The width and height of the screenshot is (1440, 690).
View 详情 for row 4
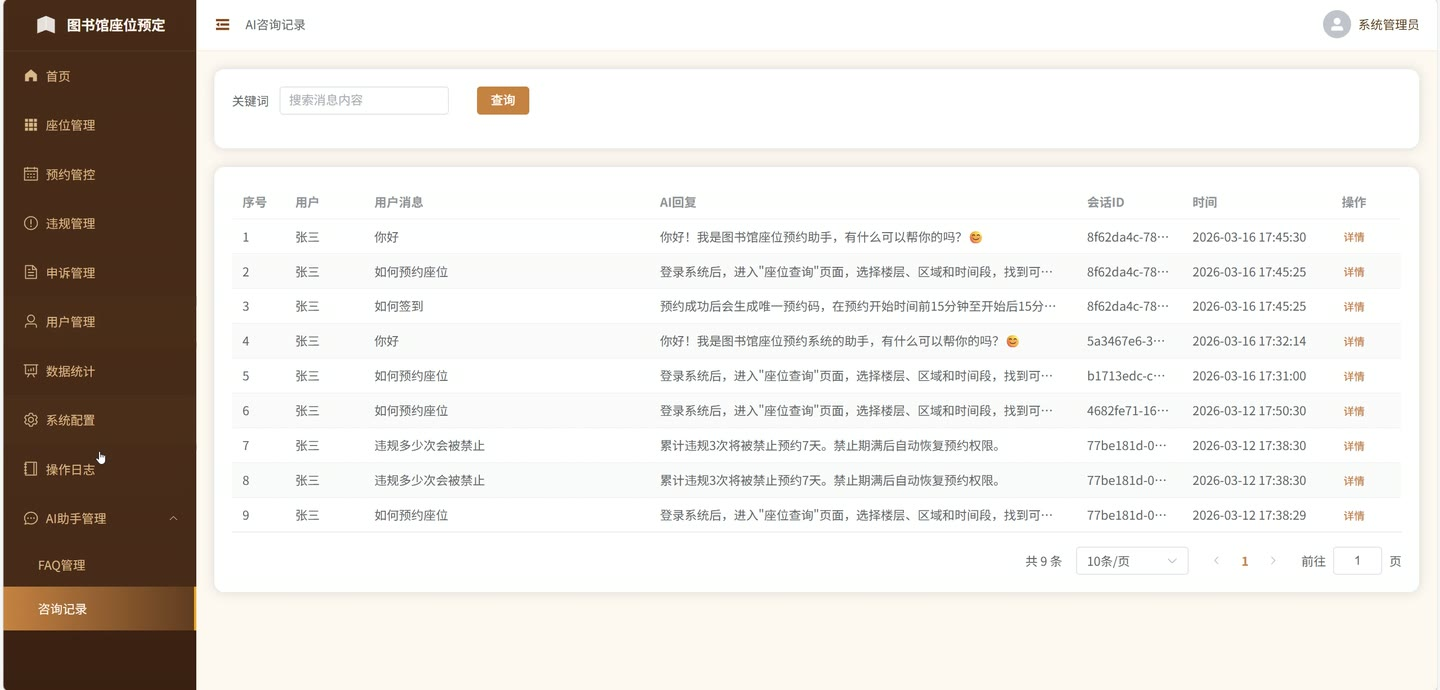click(x=1354, y=342)
